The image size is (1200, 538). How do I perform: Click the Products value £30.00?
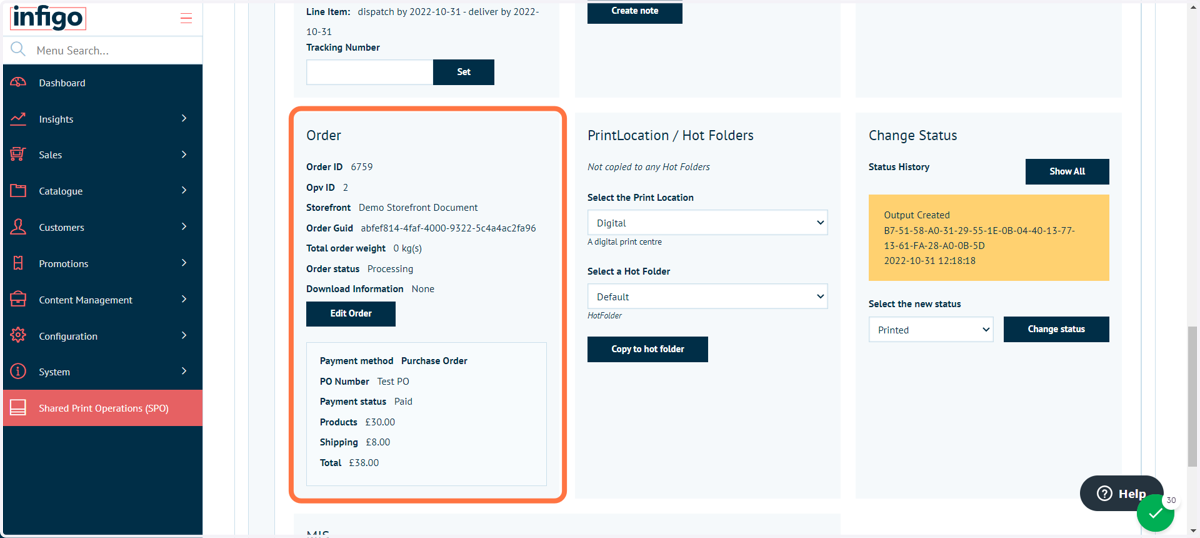pos(380,422)
